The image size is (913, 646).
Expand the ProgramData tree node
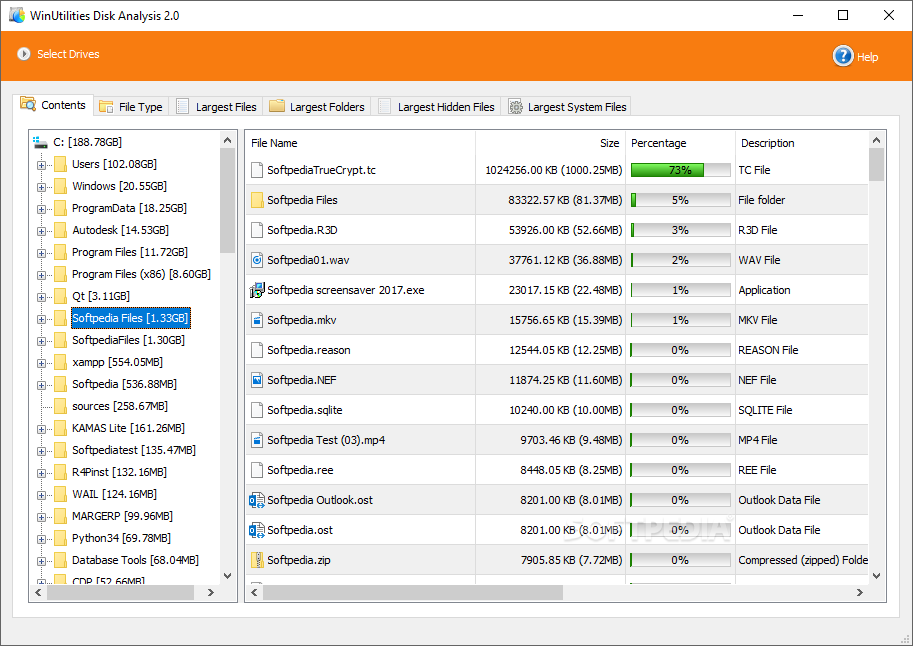coord(41,209)
